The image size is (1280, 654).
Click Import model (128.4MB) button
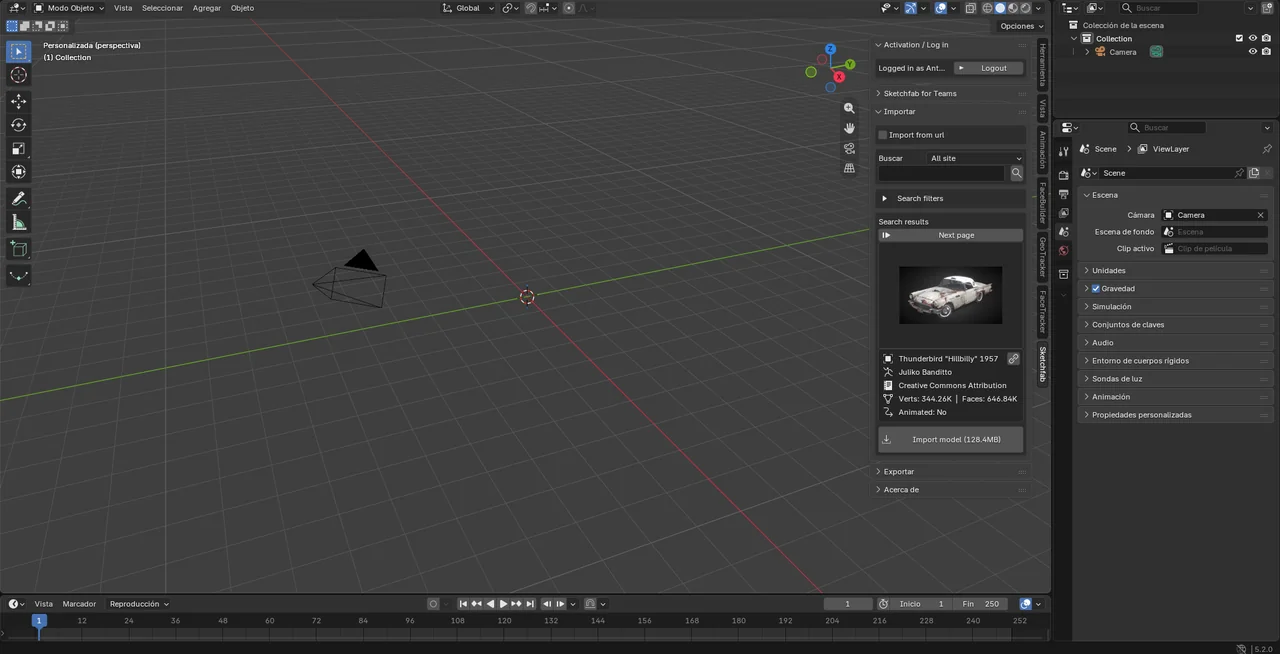[951, 439]
